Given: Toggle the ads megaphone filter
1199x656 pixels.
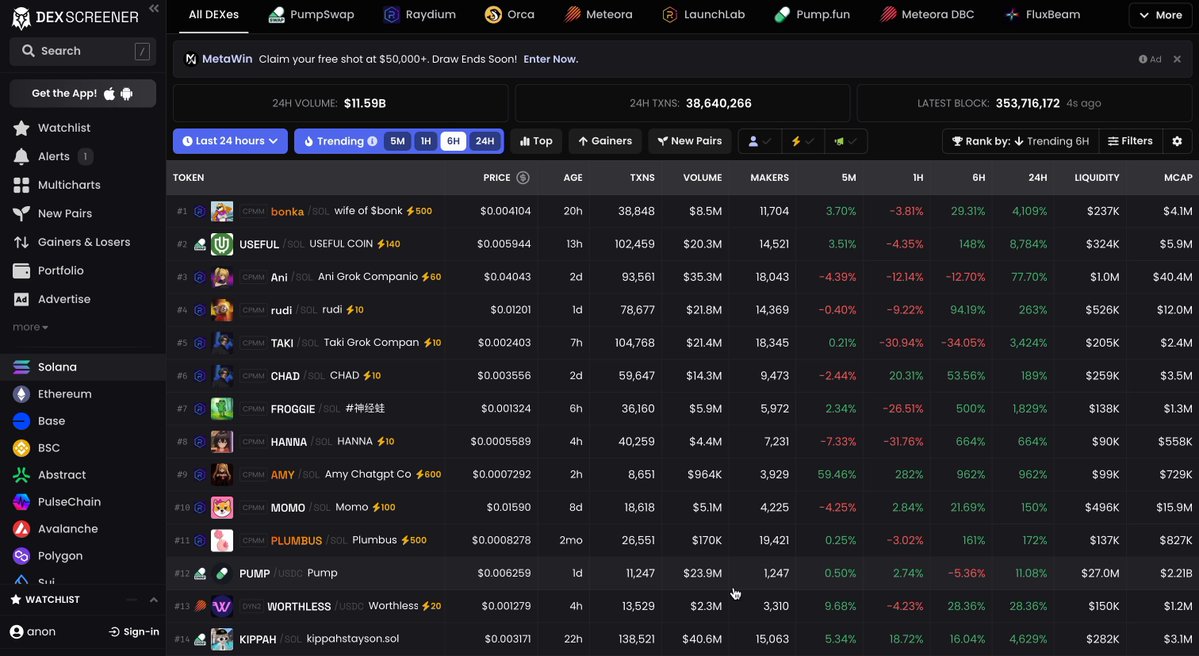Looking at the screenshot, I should coord(845,141).
